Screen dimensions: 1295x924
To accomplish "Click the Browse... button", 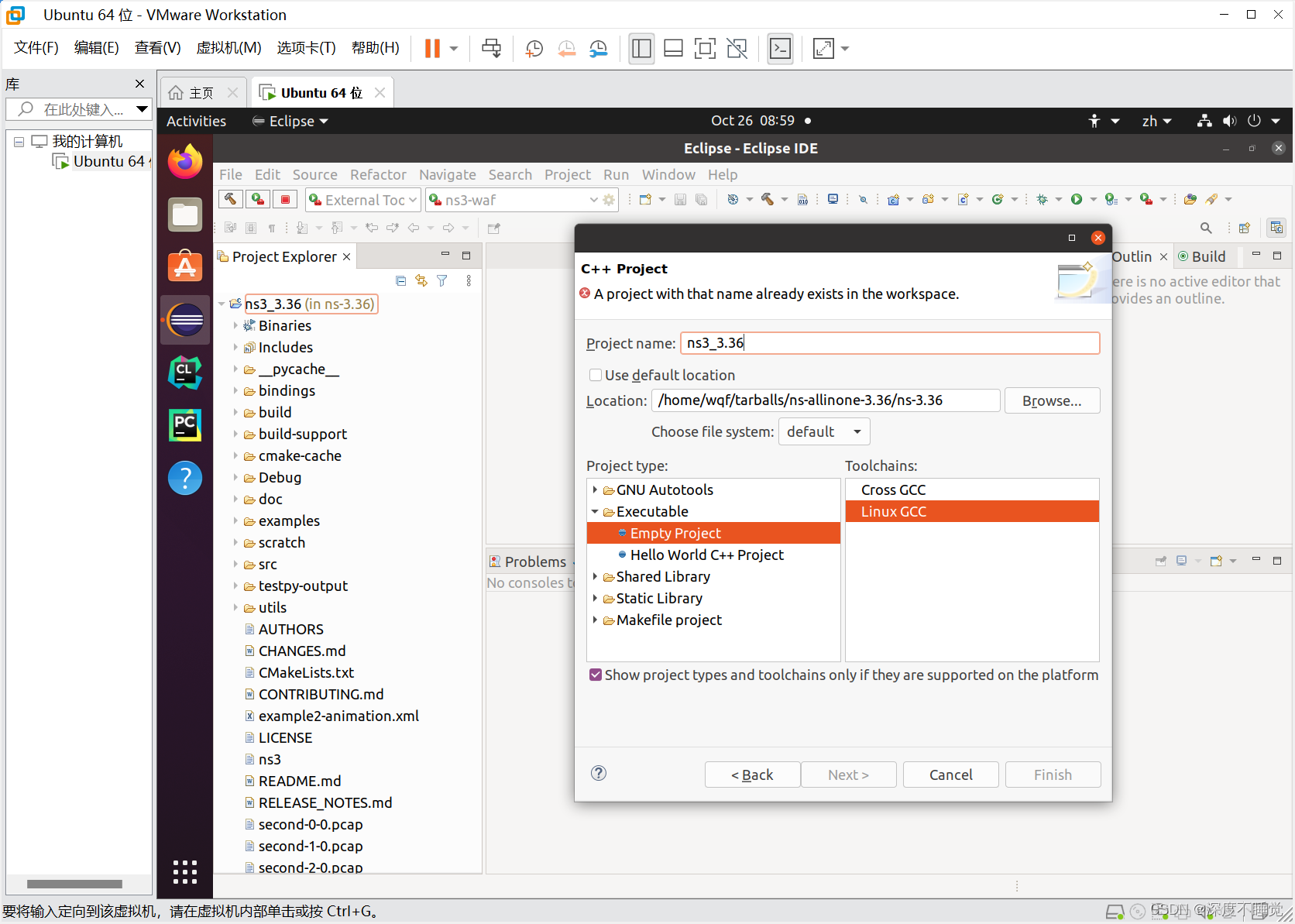I will pyautogui.click(x=1052, y=400).
